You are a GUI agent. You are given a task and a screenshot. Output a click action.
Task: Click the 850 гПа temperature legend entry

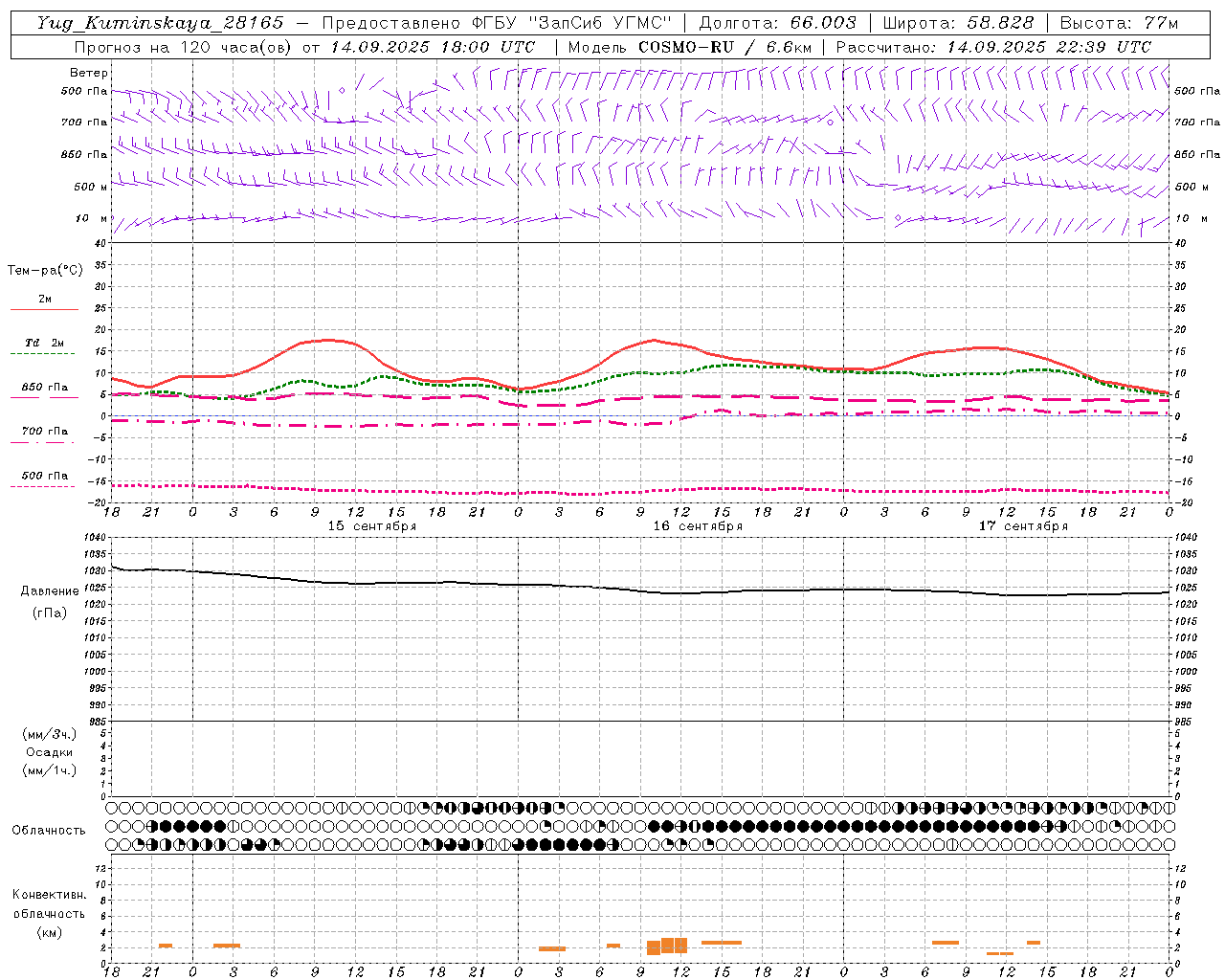point(45,388)
